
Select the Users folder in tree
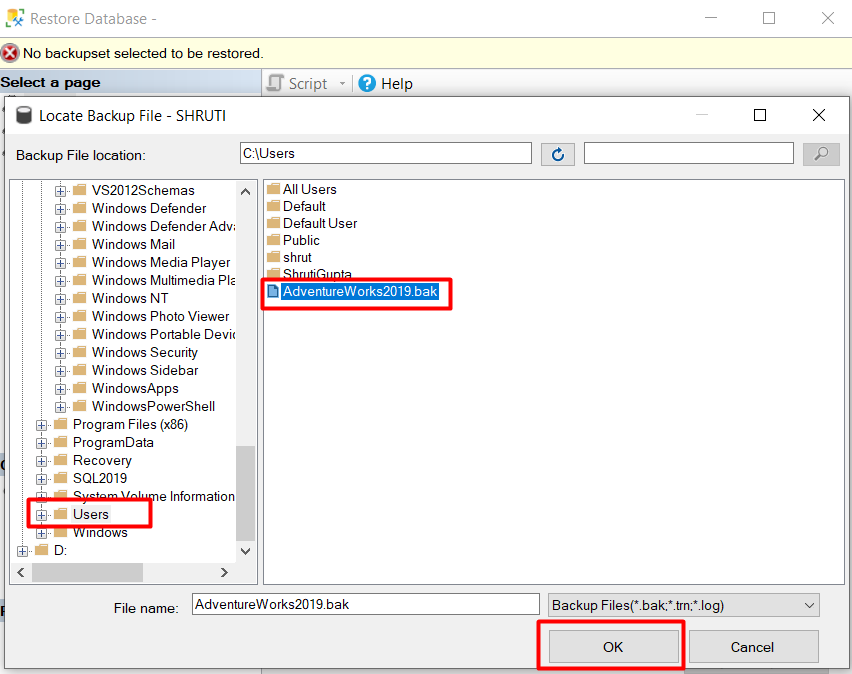91,514
